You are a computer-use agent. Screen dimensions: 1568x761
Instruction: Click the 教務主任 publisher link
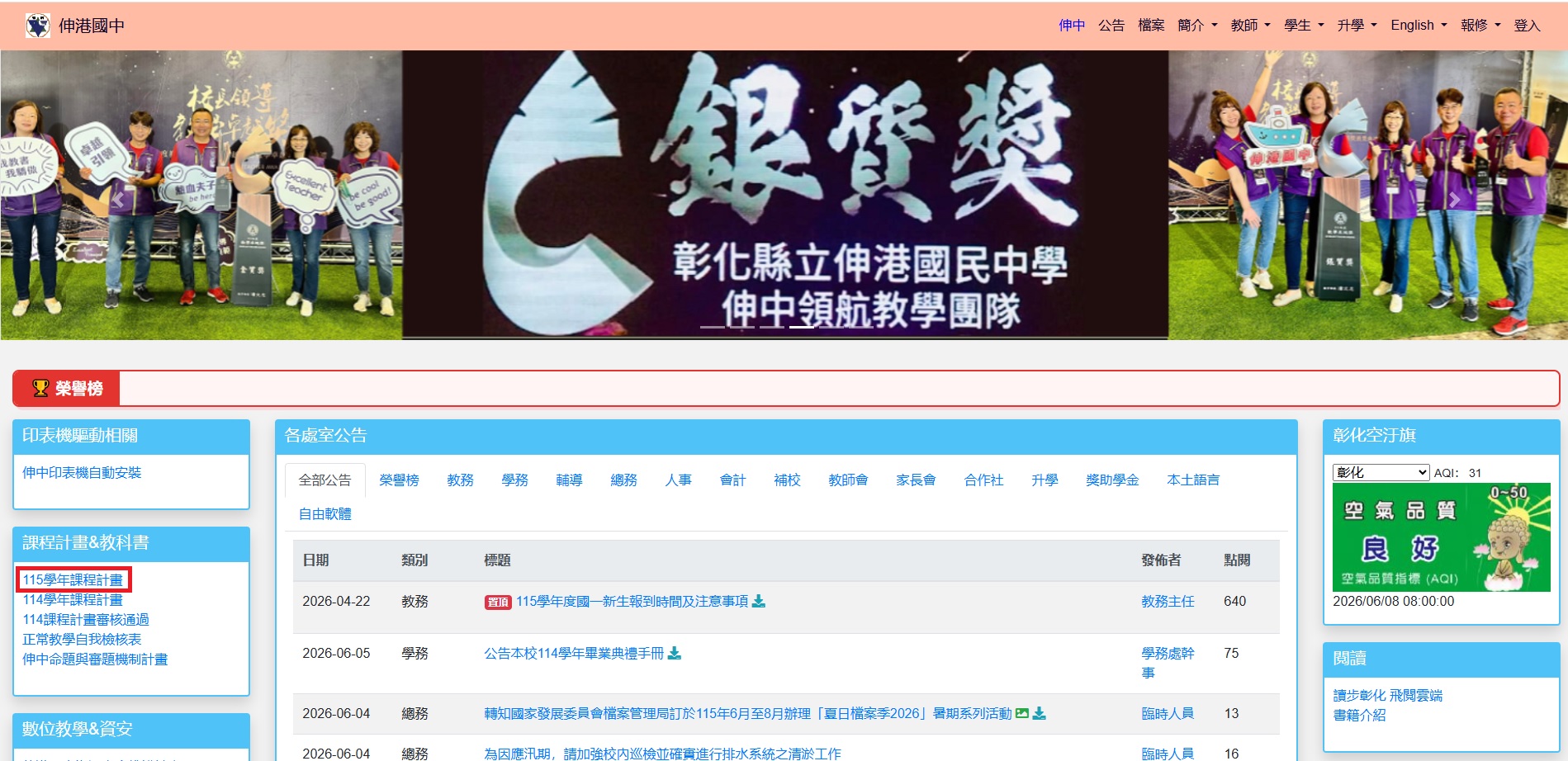coord(1168,602)
